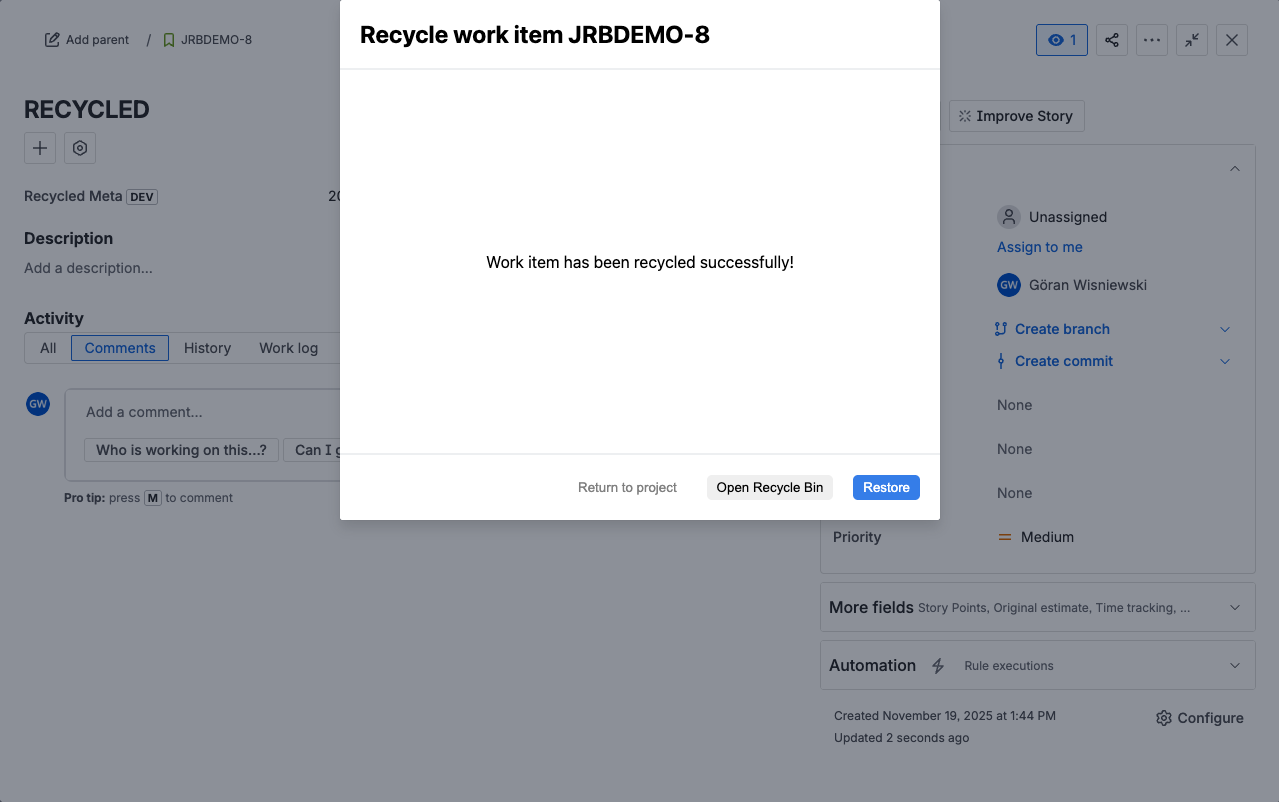Image resolution: width=1279 pixels, height=802 pixels.
Task: Click the Add a comment field
Action: (x=200, y=412)
